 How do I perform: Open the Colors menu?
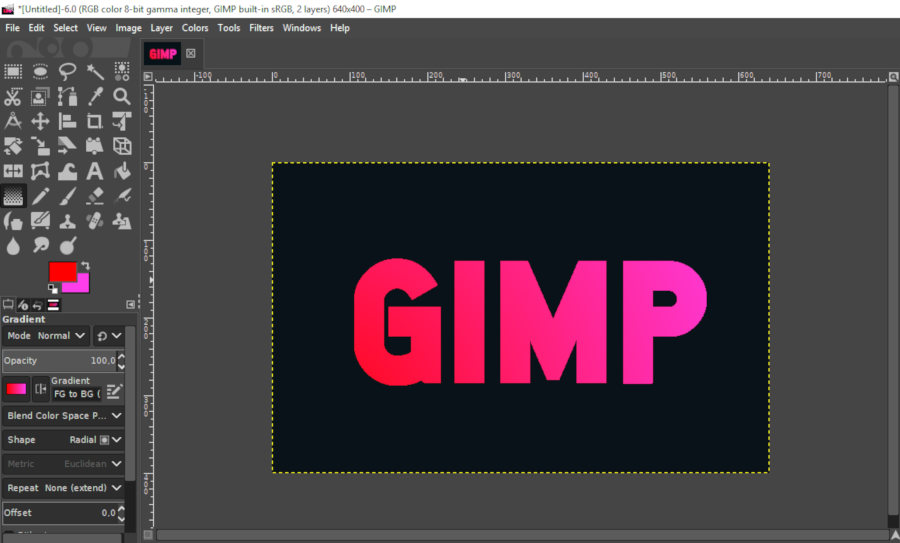click(x=195, y=28)
